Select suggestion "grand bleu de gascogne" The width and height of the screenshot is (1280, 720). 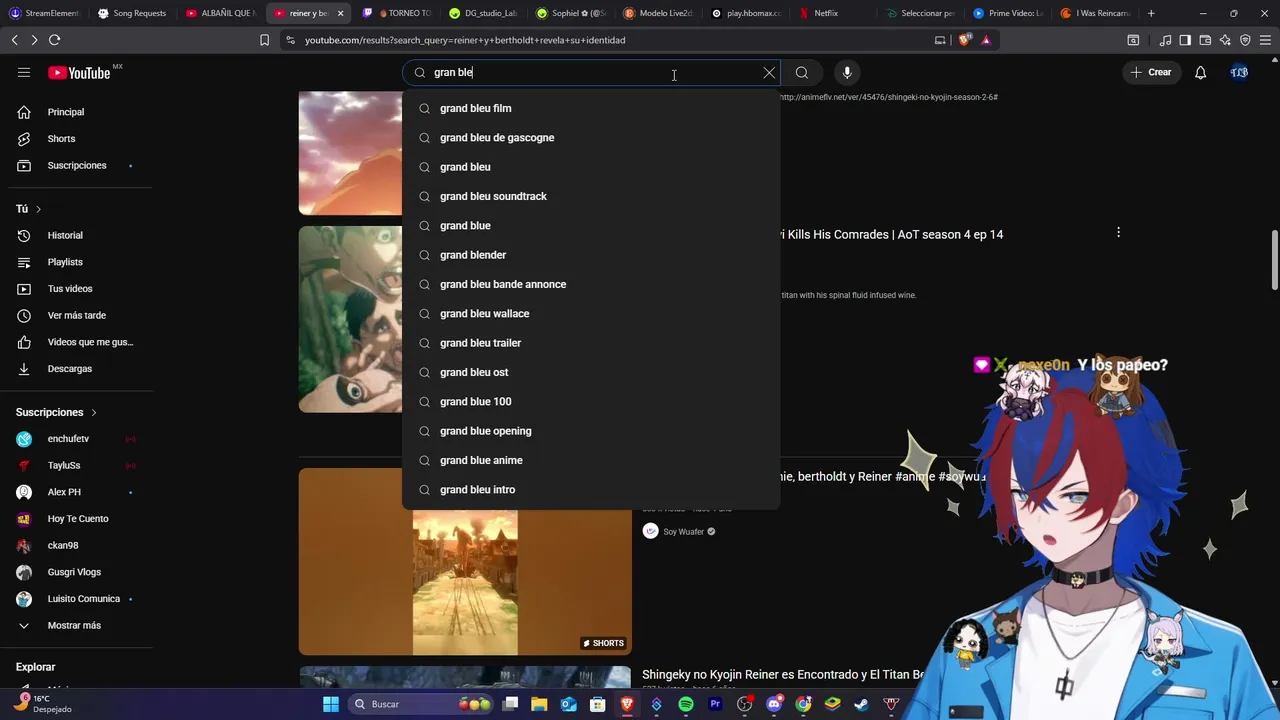click(591, 137)
